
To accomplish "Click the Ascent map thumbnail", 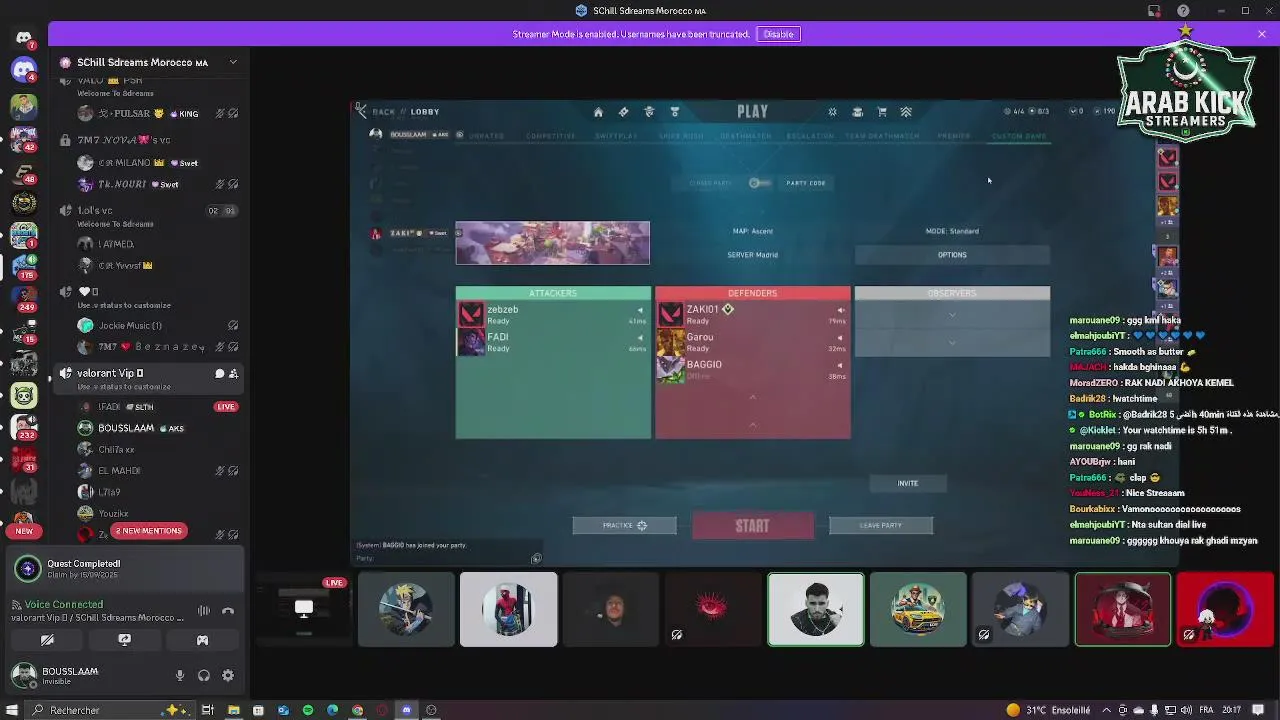I will pyautogui.click(x=552, y=243).
